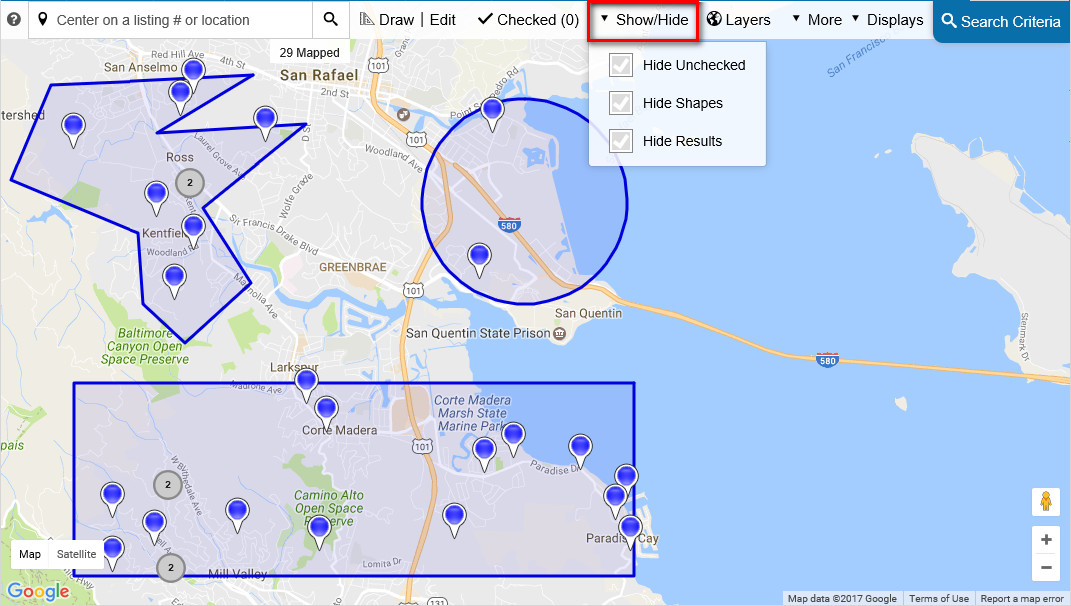This screenshot has width=1071, height=606.
Task: Open the 2-listing cluster next to Ross
Action: [190, 182]
